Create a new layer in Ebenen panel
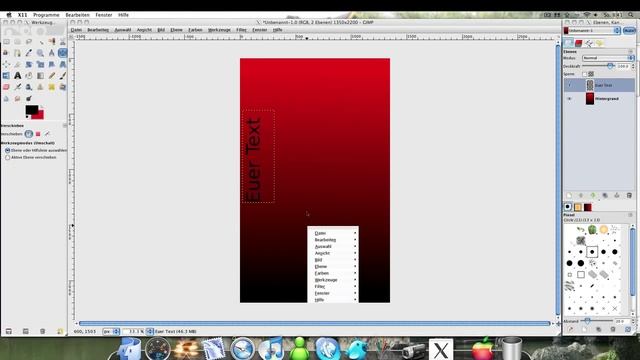 point(569,196)
